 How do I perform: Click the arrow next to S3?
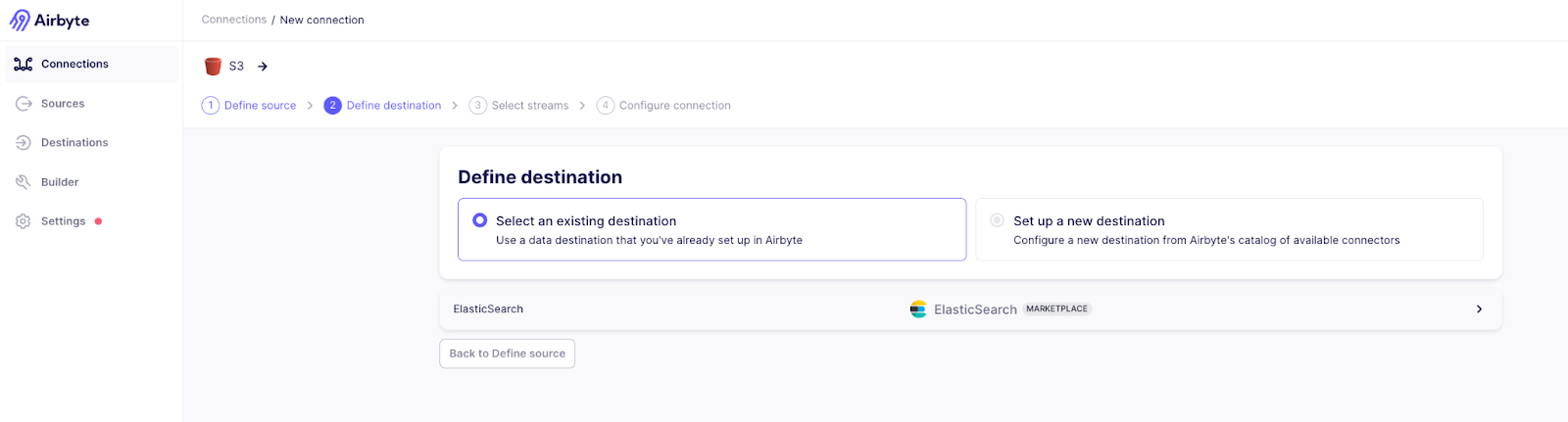(x=263, y=67)
